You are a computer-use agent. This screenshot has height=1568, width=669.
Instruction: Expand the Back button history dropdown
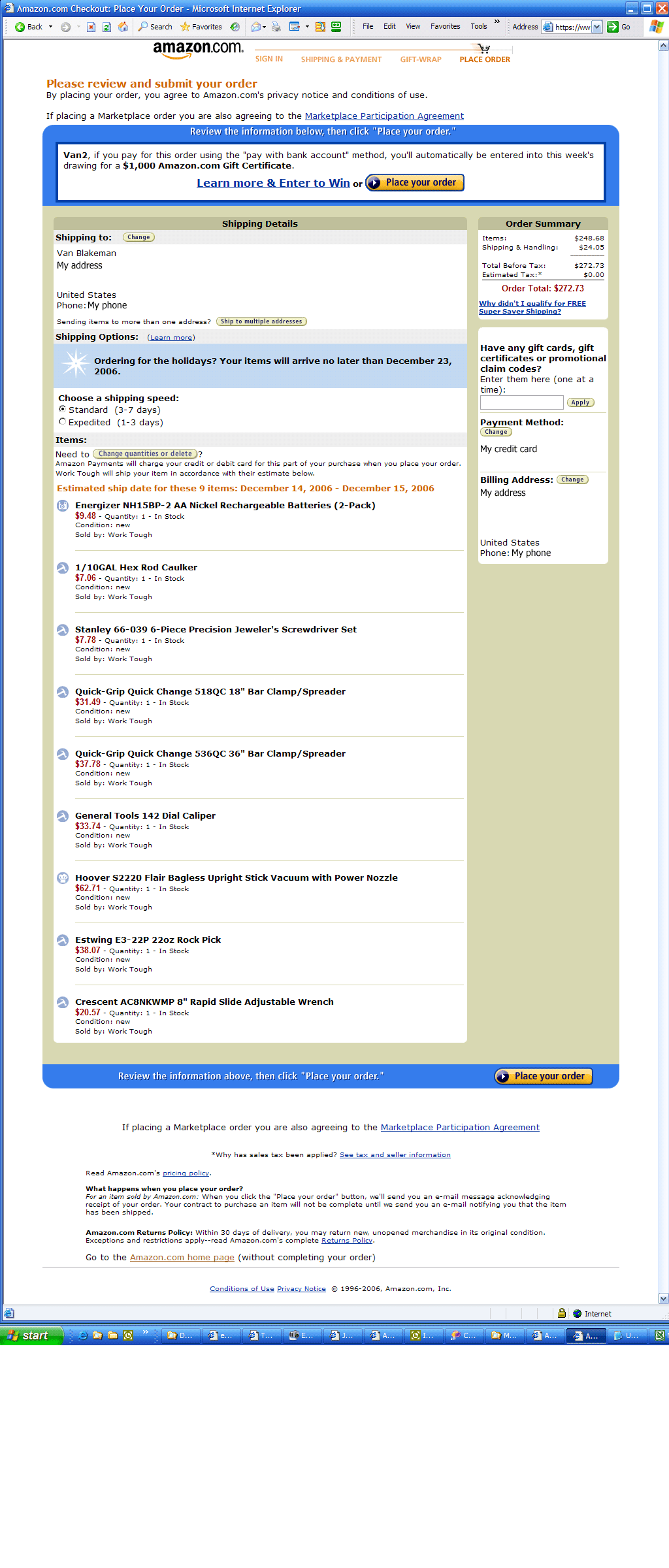50,27
